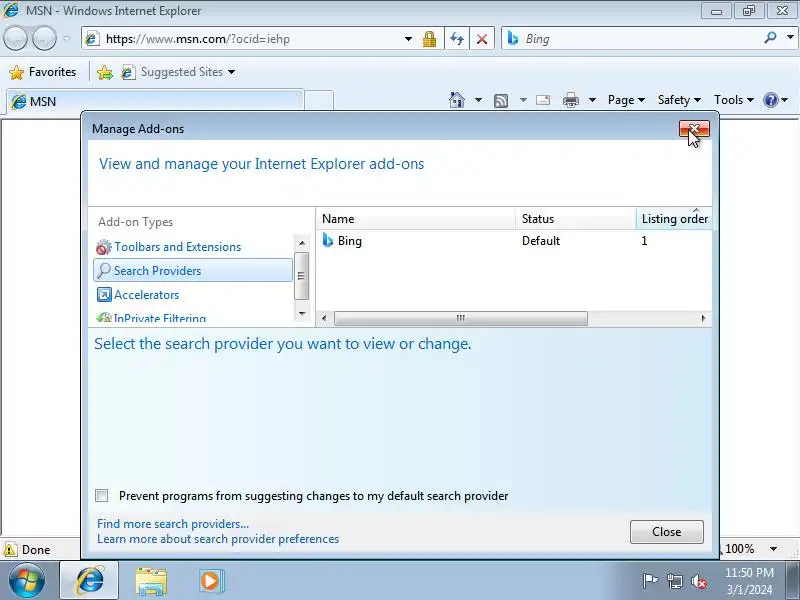Open Find more search providers link
This screenshot has height=600, width=800.
click(173, 524)
